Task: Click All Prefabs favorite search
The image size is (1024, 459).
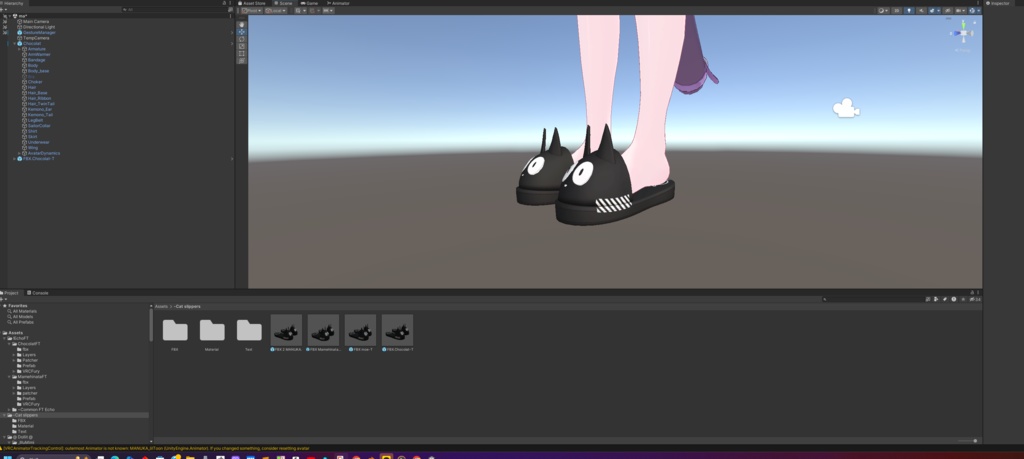Action: tap(24, 322)
